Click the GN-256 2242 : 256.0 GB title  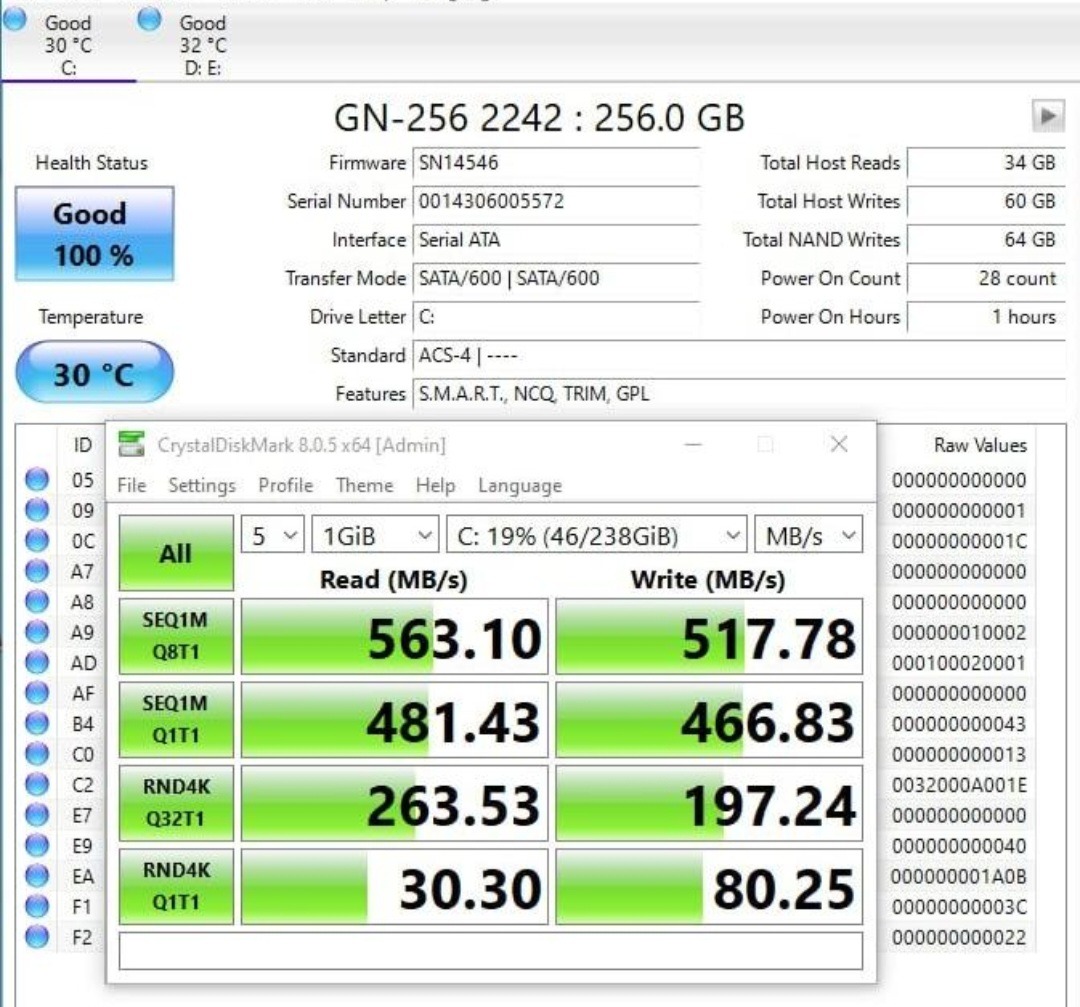pyautogui.click(x=539, y=118)
